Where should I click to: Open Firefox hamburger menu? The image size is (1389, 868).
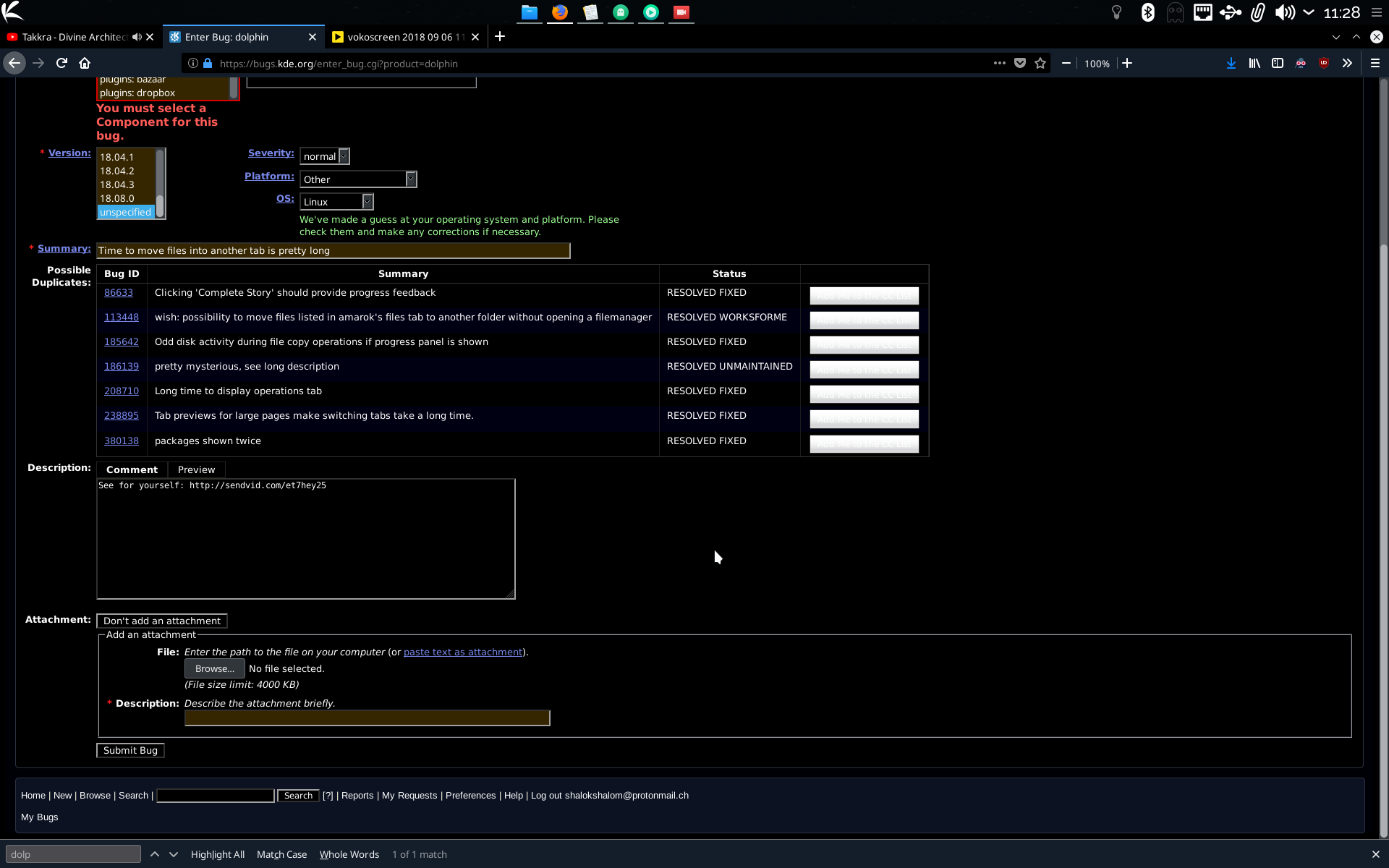click(x=1375, y=64)
